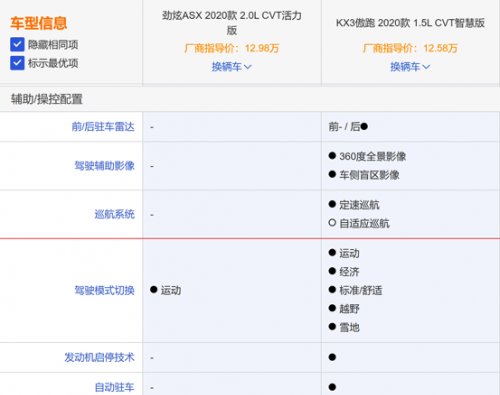Click 标准/舒适 mode entry
The image size is (500, 395).
[x=355, y=290]
